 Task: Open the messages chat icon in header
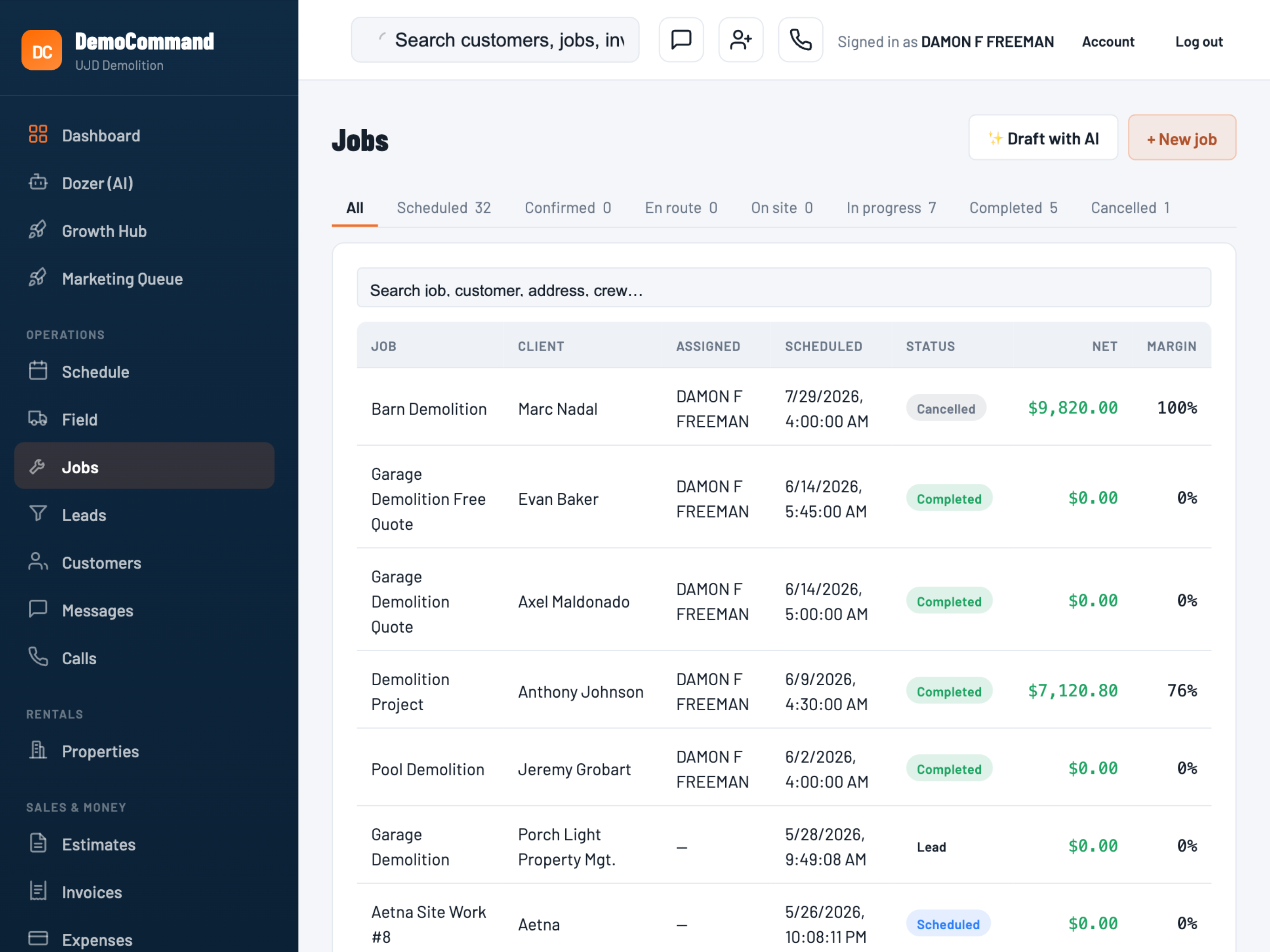tap(681, 40)
